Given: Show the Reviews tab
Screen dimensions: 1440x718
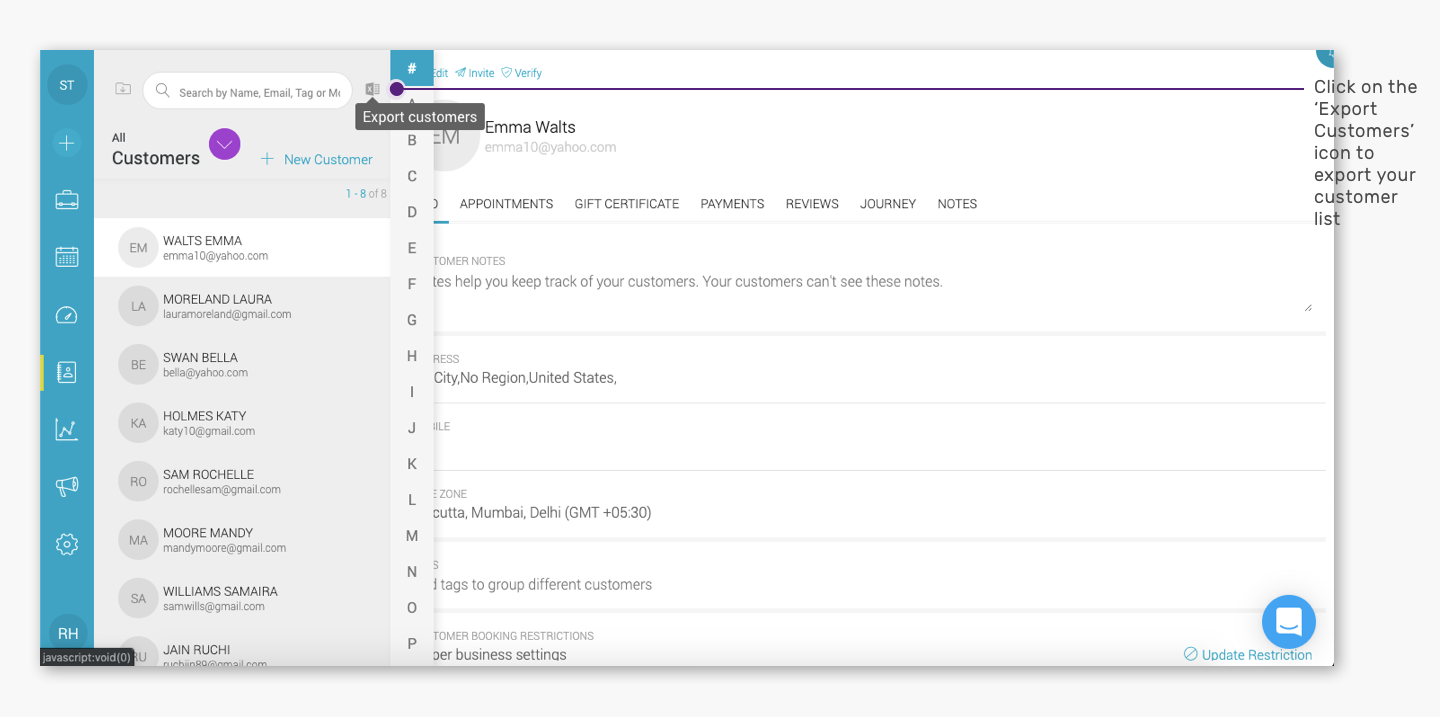Looking at the screenshot, I should coord(812,204).
